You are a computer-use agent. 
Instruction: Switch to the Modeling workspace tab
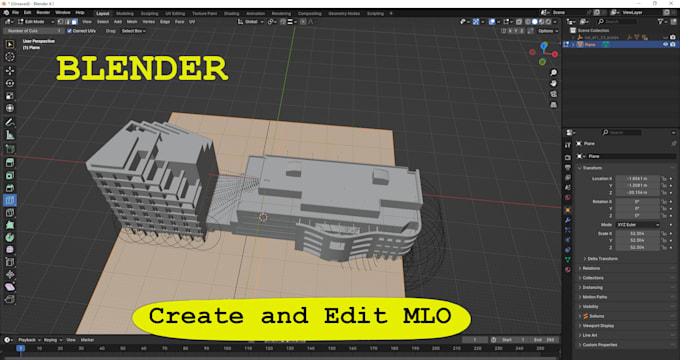coord(125,13)
